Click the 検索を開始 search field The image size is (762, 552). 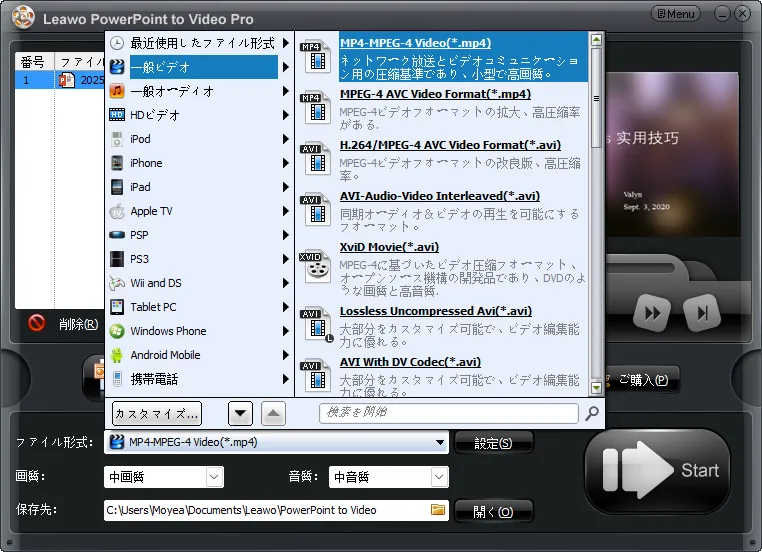(x=449, y=413)
